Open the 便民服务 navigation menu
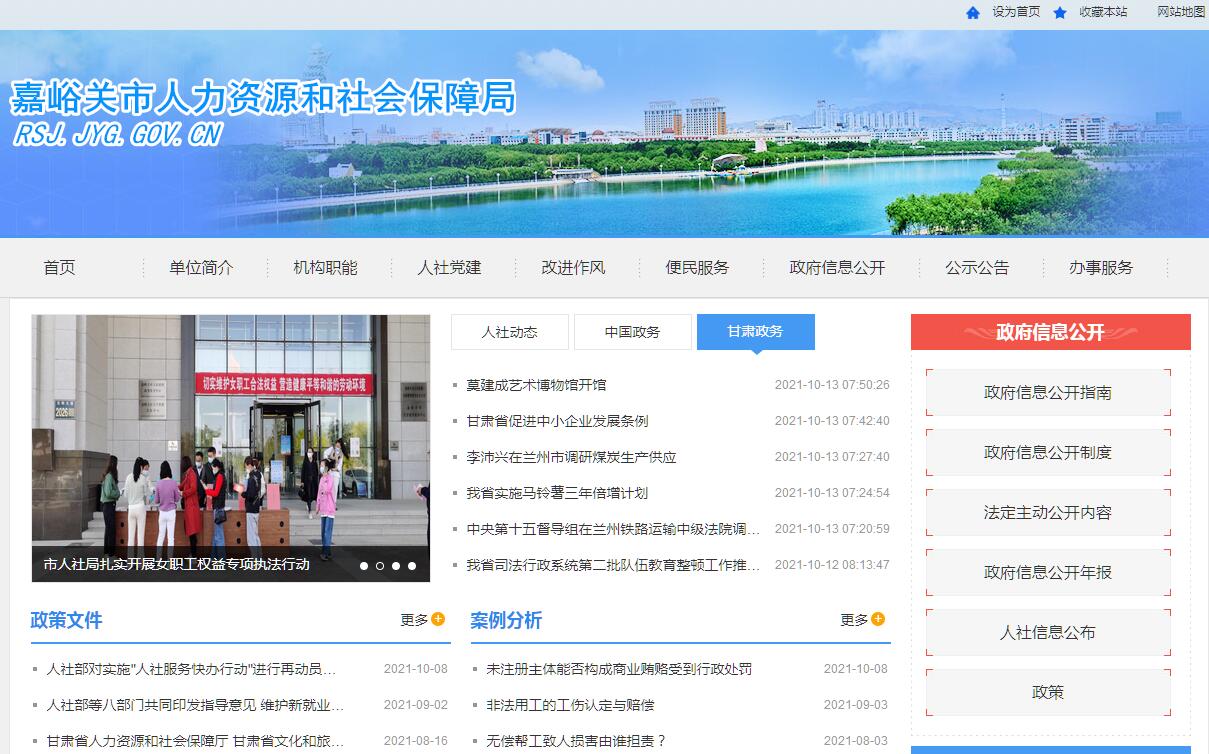 click(x=697, y=268)
